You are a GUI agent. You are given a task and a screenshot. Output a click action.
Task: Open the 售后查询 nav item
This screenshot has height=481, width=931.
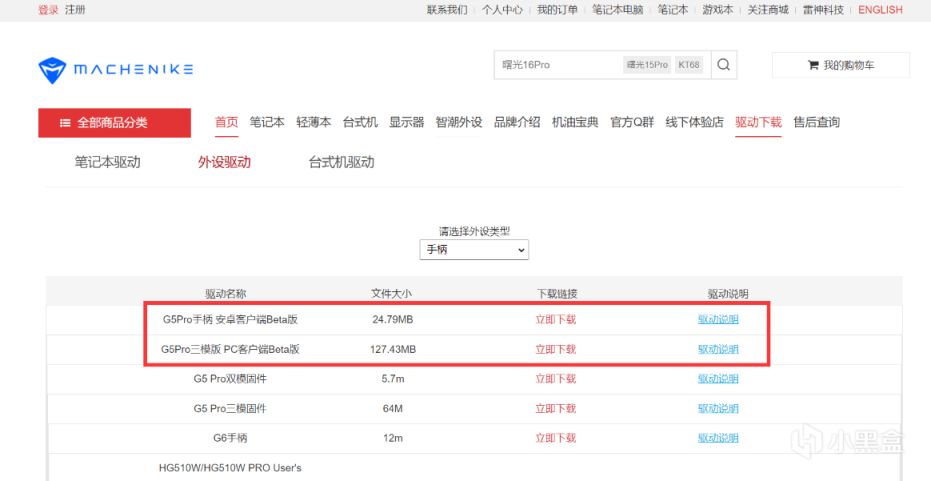[816, 122]
